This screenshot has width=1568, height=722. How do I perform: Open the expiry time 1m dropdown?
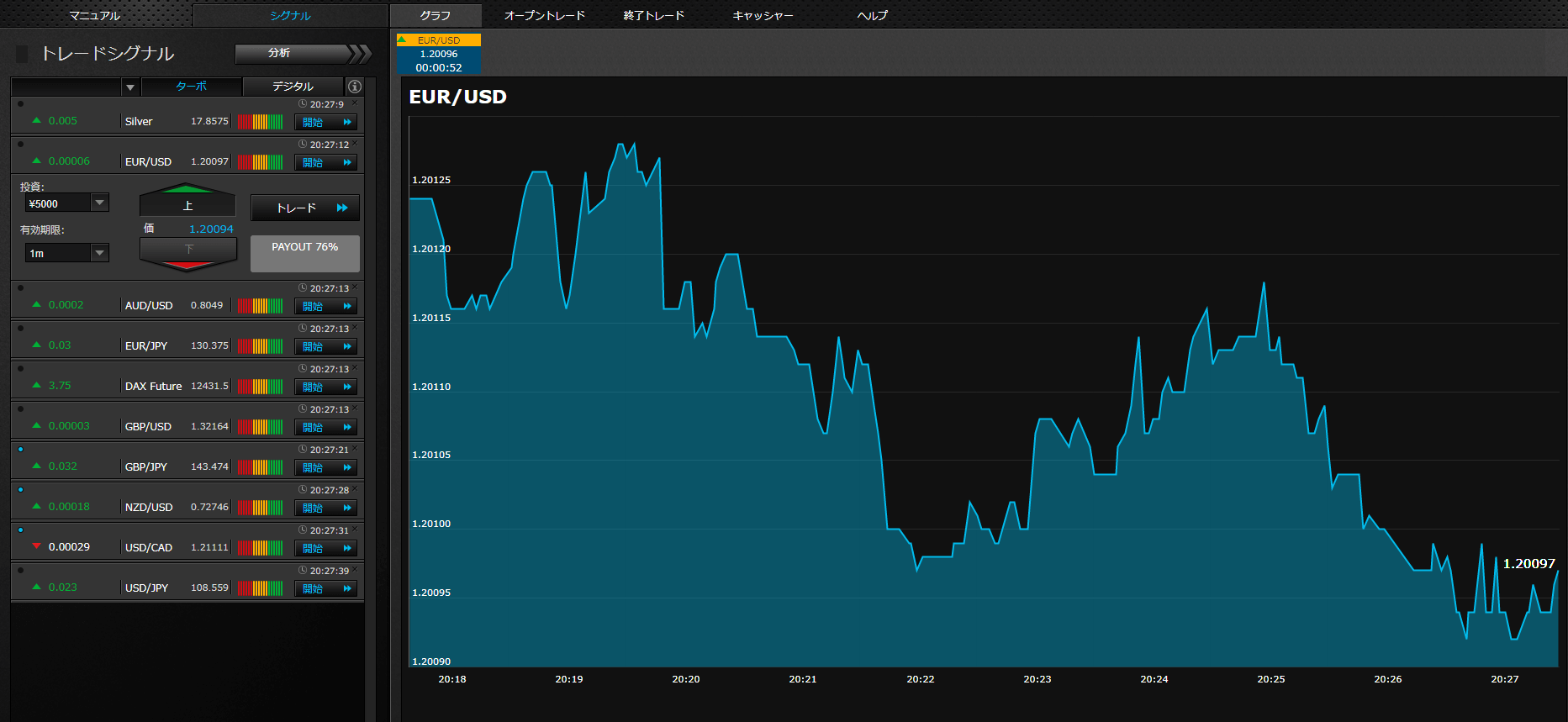pyautogui.click(x=100, y=252)
